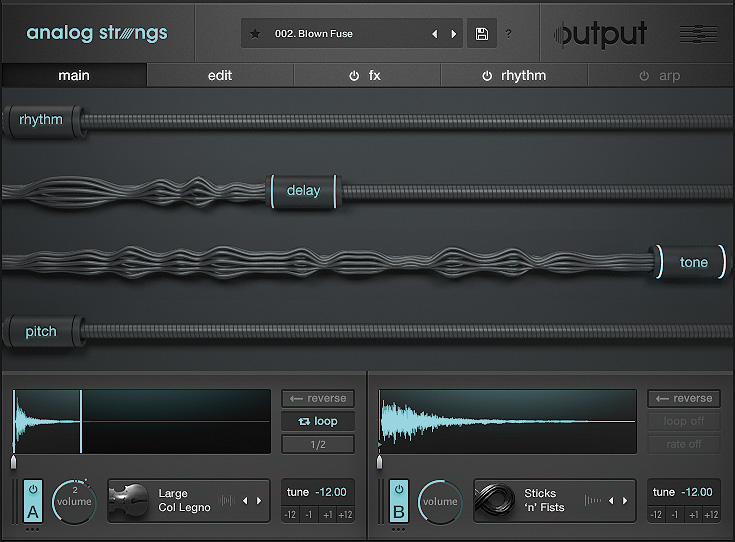Click layer B tune value -12.00
The width and height of the screenshot is (735, 542).
[x=697, y=492]
